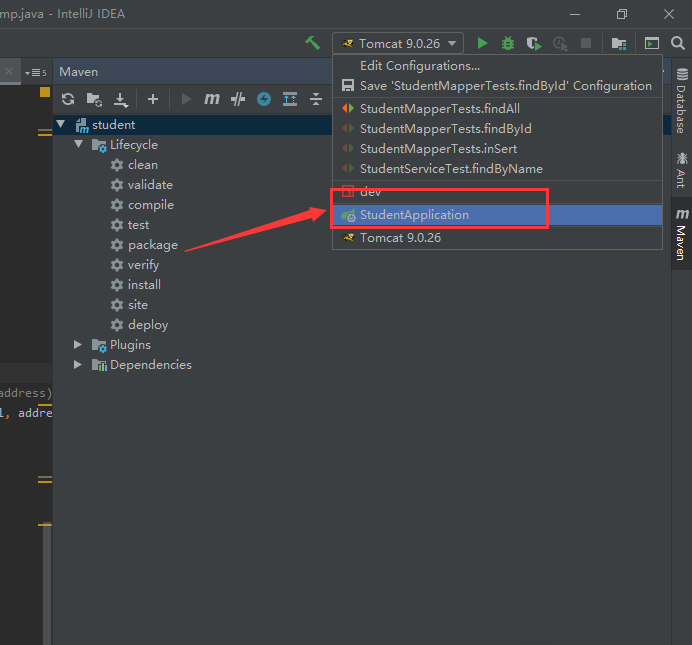Choose Edit Configurations... from the dropdown menu
The image size is (692, 645).
[x=497, y=66]
